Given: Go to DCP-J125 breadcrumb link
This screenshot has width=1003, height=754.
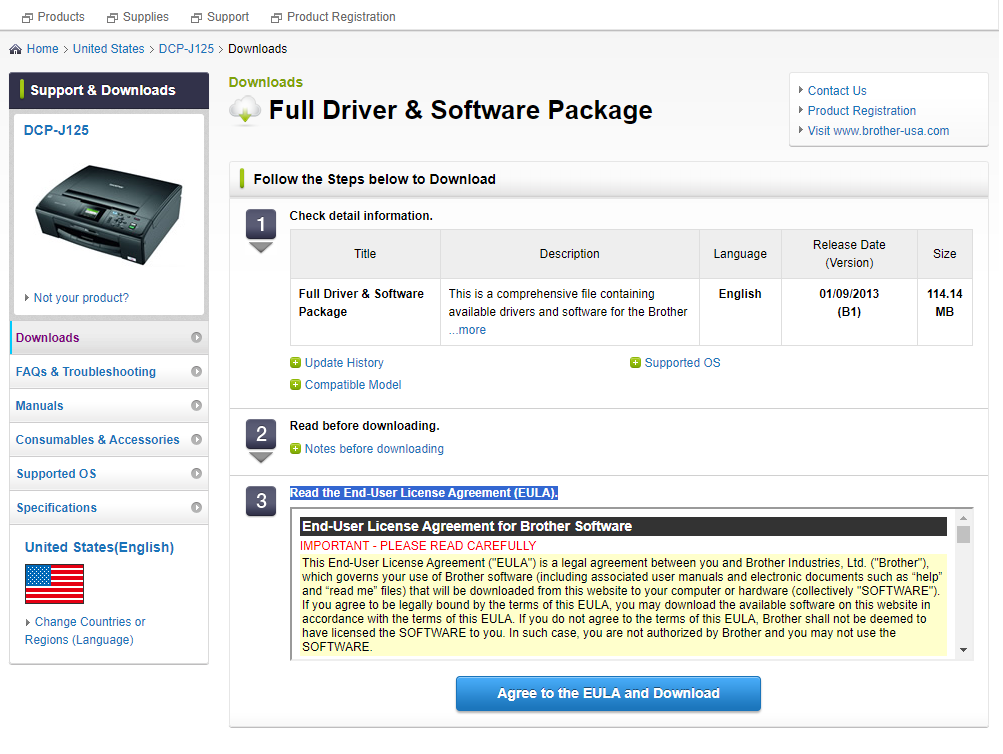Looking at the screenshot, I should [x=186, y=49].
